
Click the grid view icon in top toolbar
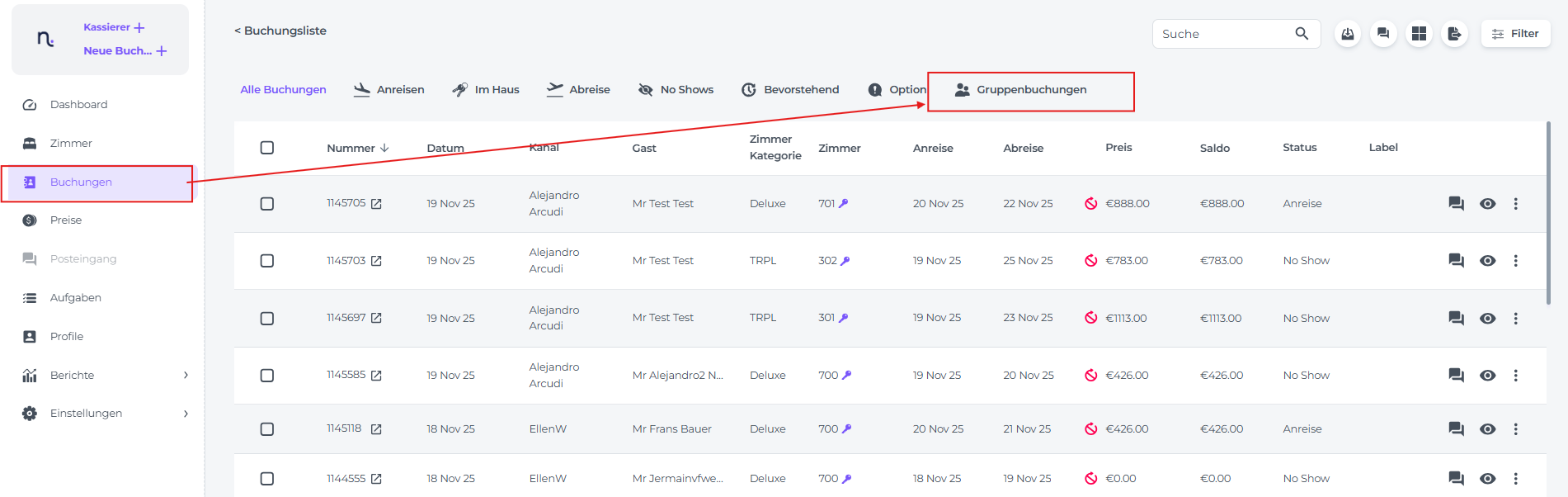(x=1419, y=34)
